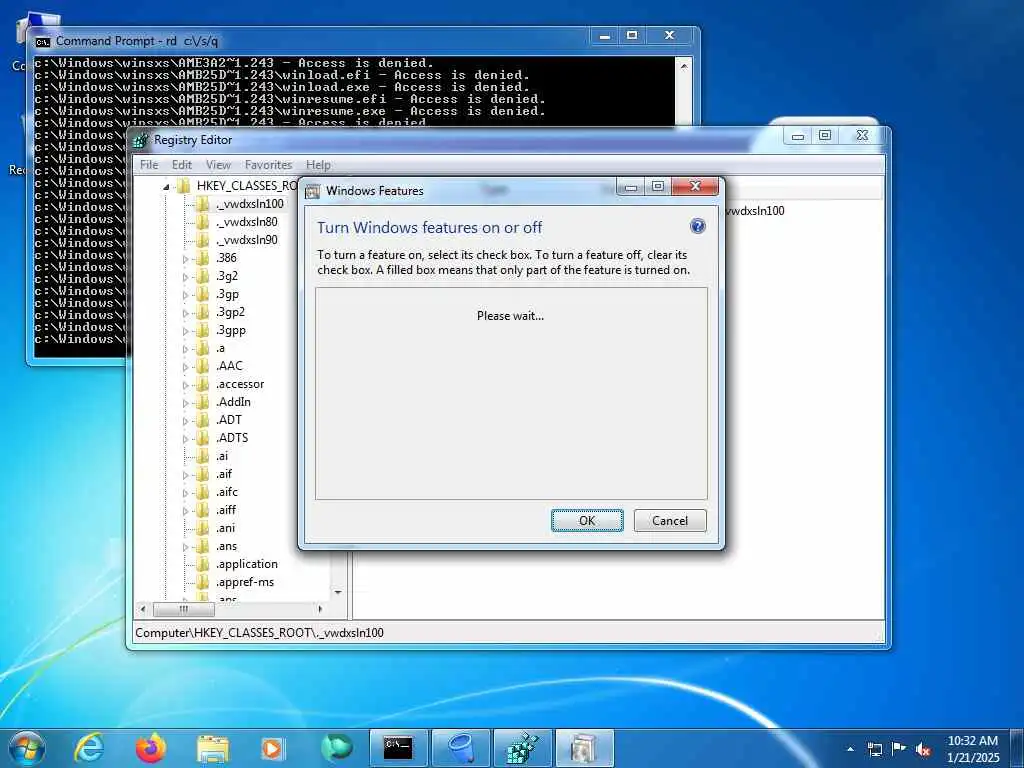Switch to the blue bucket taskbar application
1024x768 pixels.
click(x=460, y=748)
